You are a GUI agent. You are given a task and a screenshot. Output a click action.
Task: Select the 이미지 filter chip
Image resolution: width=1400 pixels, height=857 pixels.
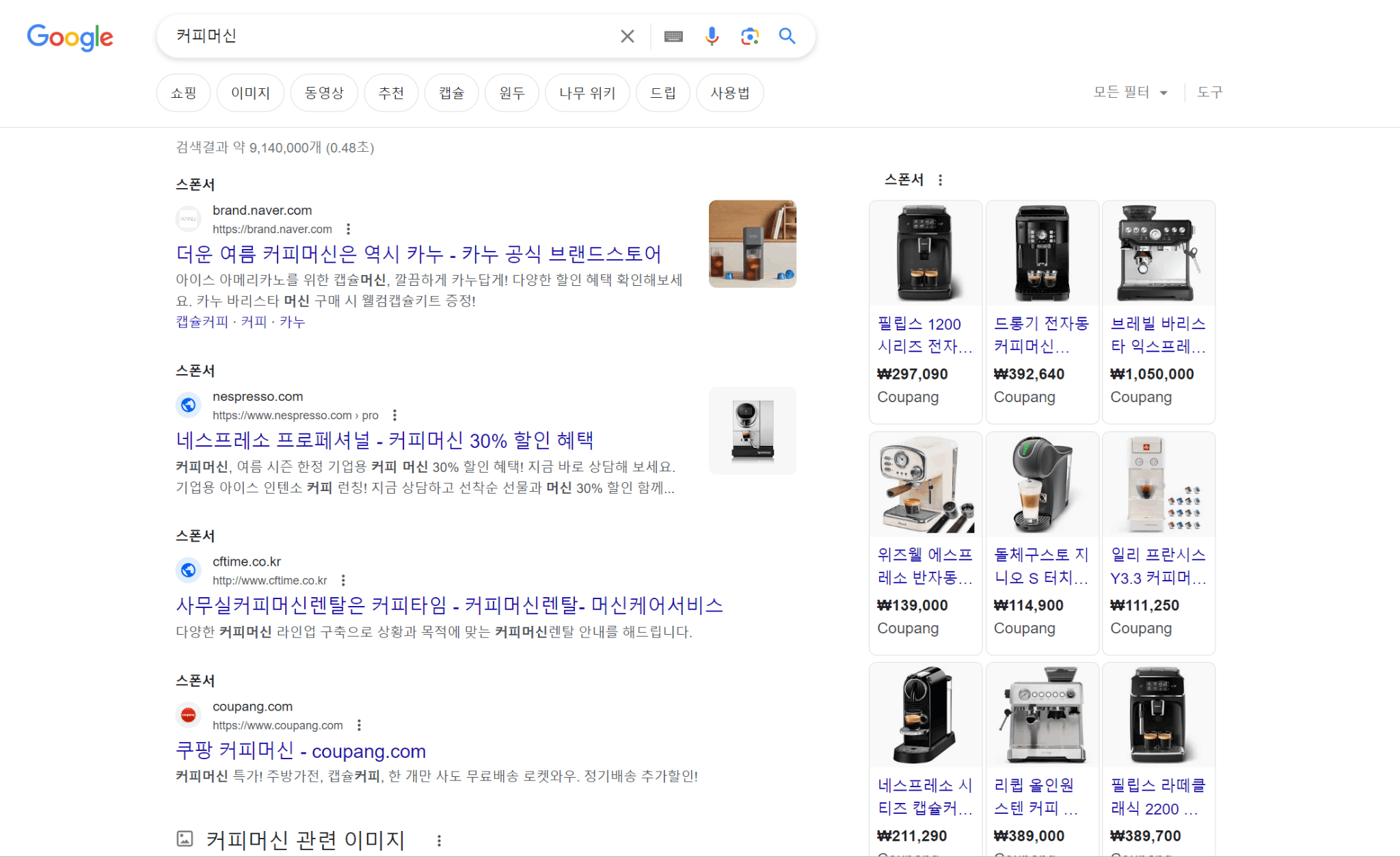(x=250, y=93)
